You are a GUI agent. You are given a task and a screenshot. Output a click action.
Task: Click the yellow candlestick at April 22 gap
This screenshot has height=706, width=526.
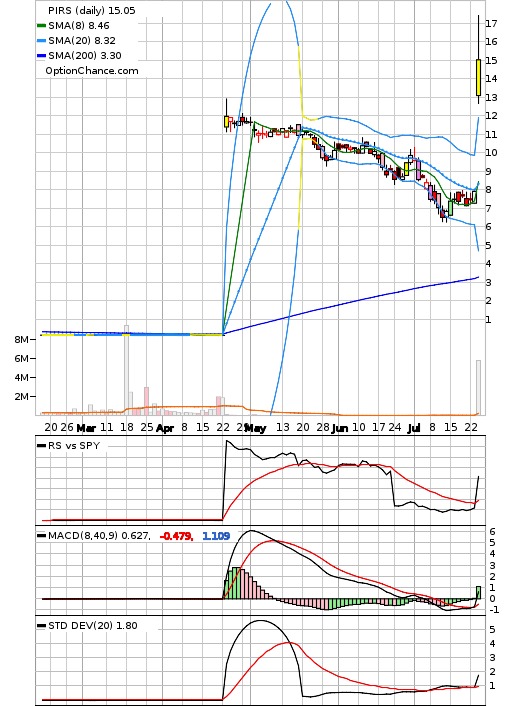pos(227,122)
